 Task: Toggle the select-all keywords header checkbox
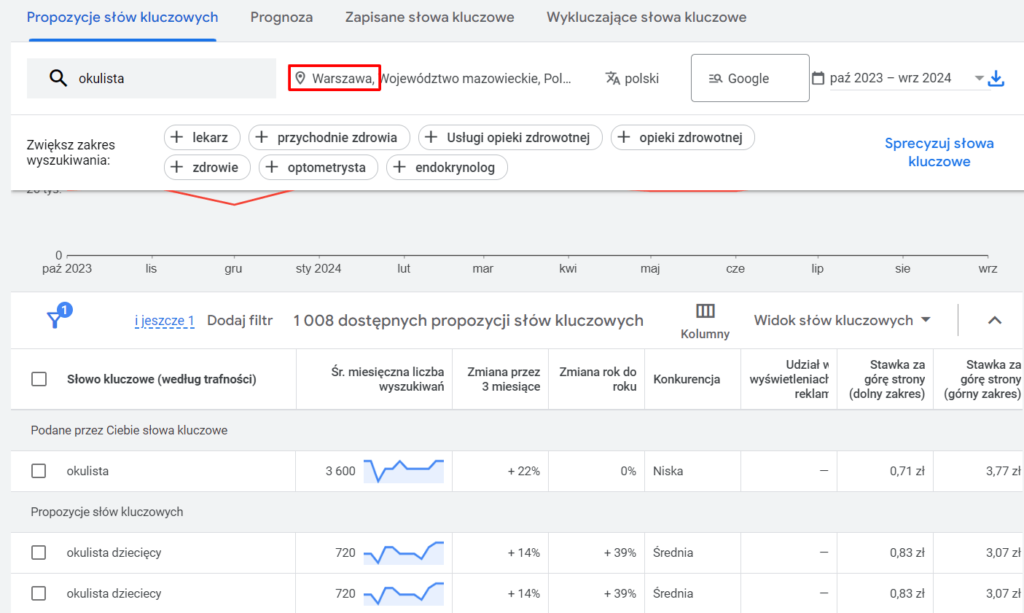click(x=39, y=379)
